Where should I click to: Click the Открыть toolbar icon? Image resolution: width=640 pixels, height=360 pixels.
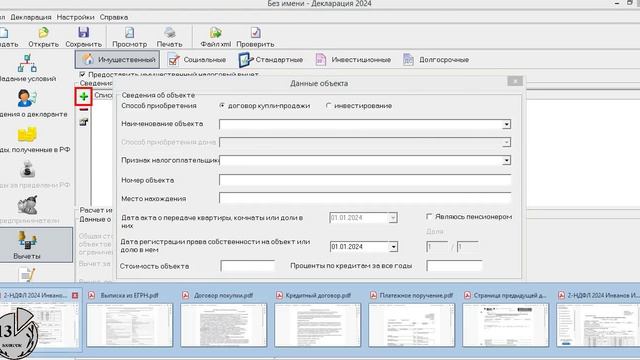(43, 33)
